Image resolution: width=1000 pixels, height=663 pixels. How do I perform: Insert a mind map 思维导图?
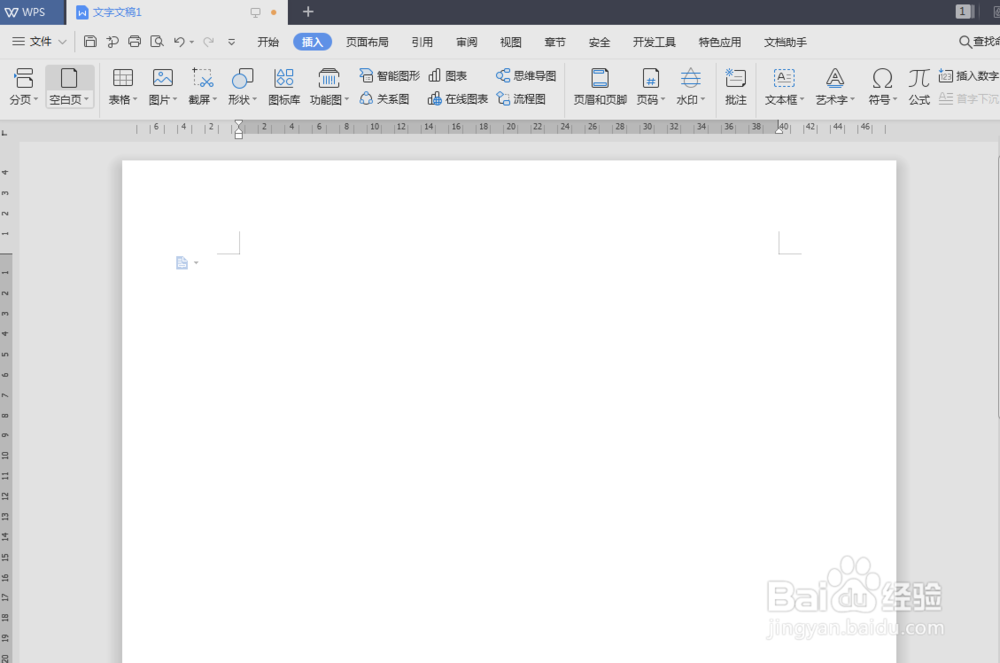(526, 74)
